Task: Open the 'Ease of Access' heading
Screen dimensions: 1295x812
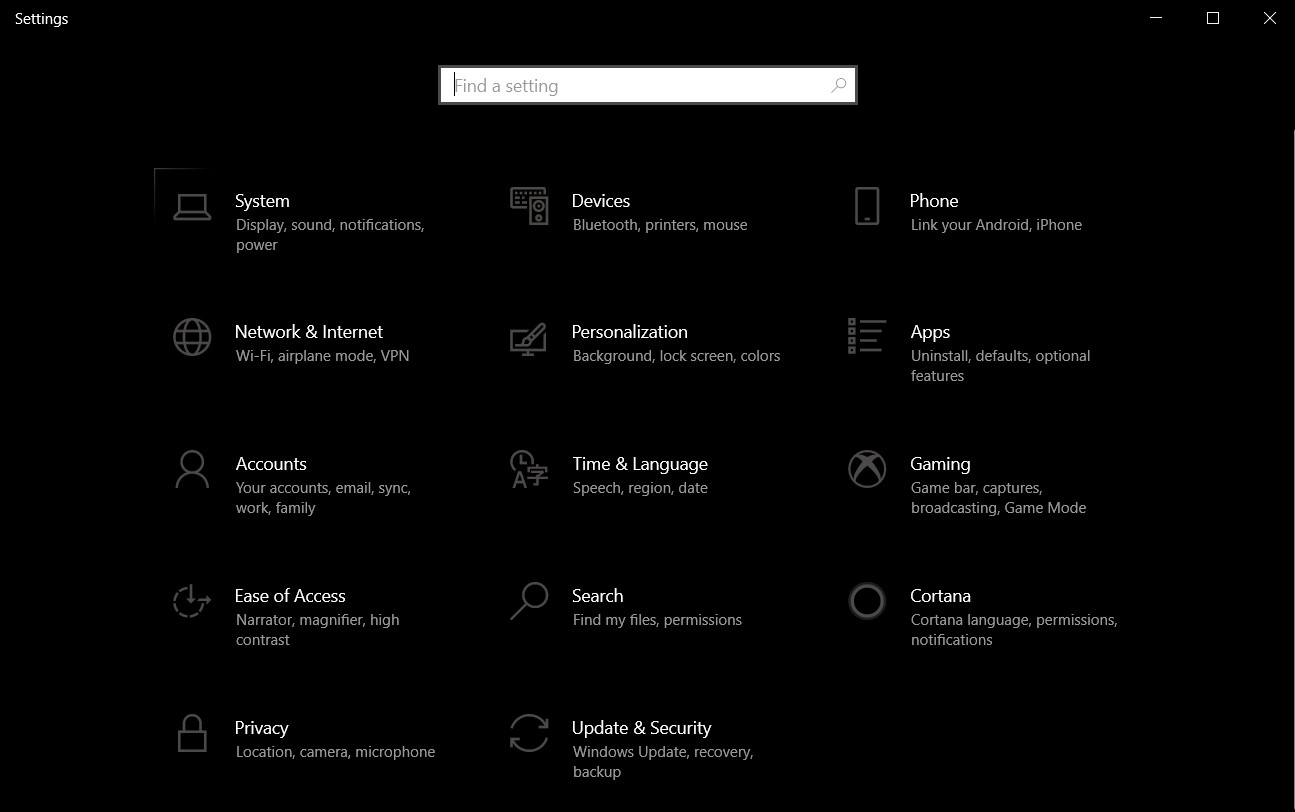Action: [x=290, y=596]
